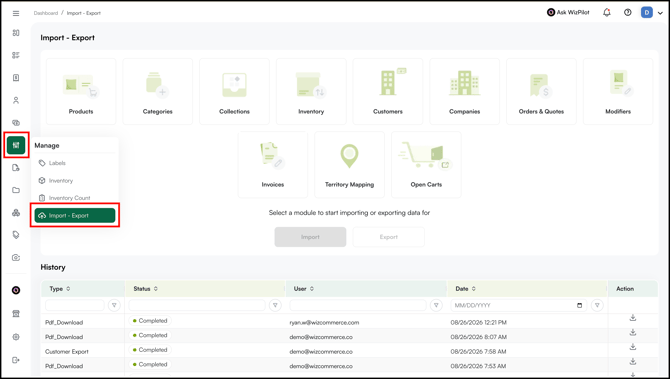
Task: Click the sidebar camera icon
Action: [16, 258]
